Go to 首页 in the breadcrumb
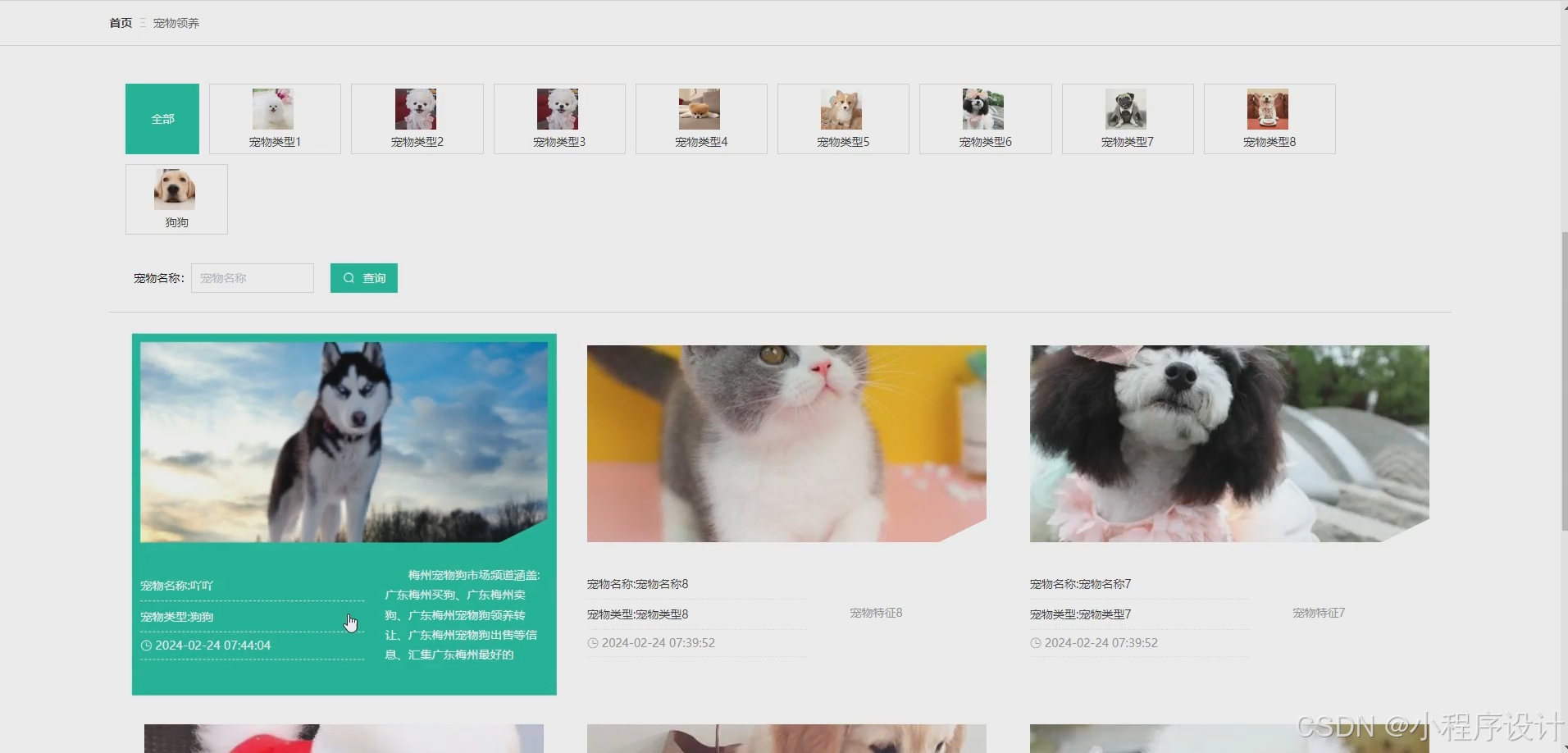Viewport: 1568px width, 753px height. point(121,23)
